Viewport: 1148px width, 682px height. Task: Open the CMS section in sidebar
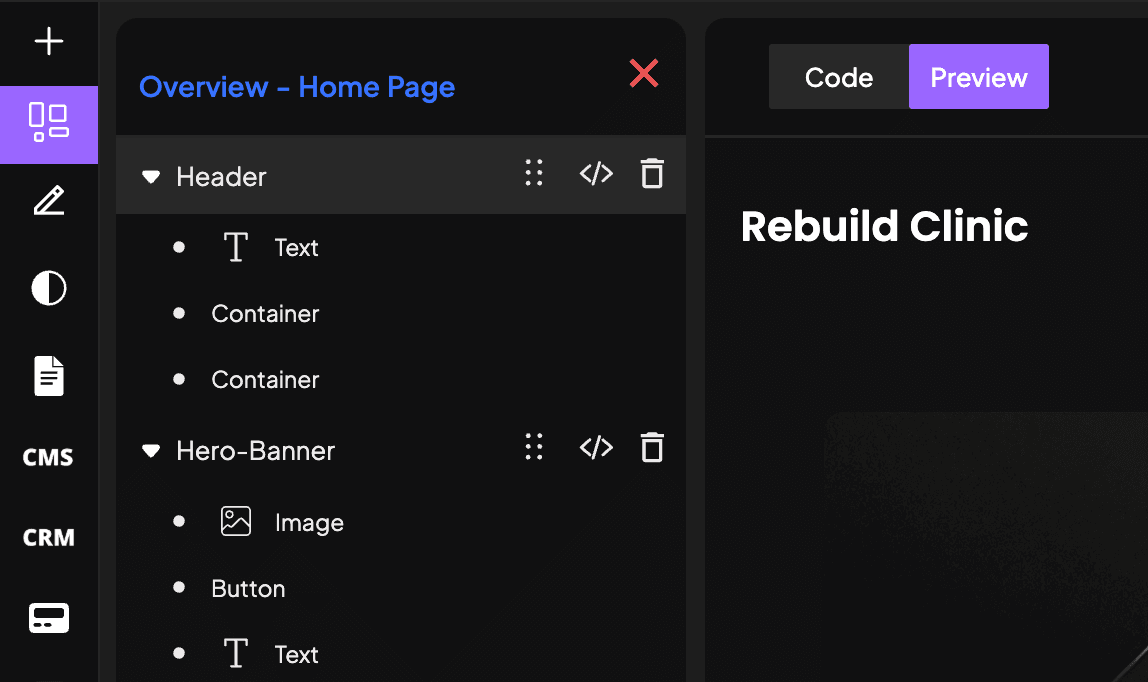coord(48,457)
